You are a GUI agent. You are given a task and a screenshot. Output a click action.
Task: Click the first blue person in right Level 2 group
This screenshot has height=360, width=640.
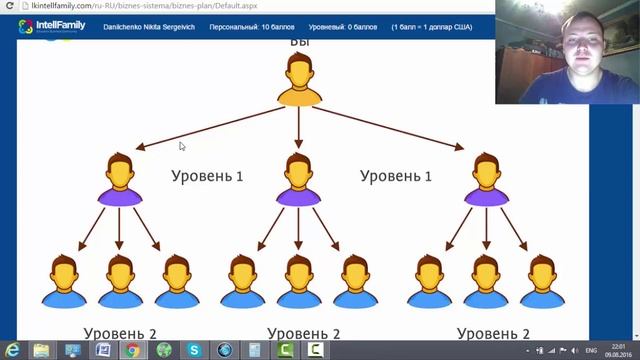(x=429, y=281)
